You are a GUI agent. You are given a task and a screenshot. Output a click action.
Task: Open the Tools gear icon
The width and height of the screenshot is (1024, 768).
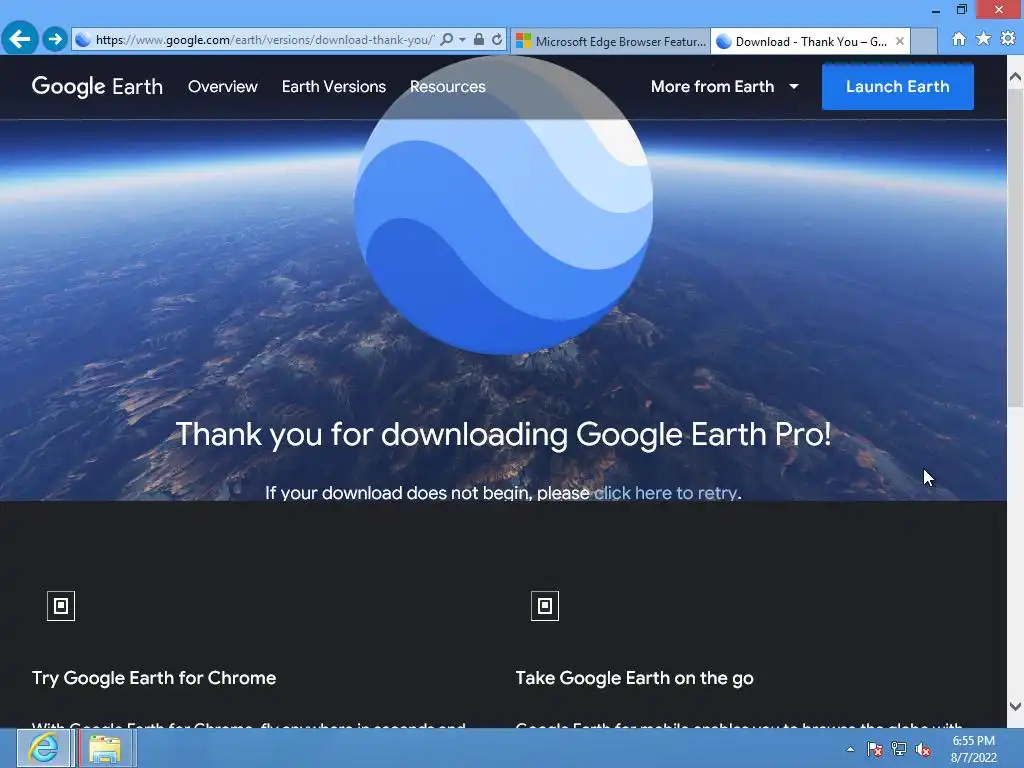tap(1008, 39)
